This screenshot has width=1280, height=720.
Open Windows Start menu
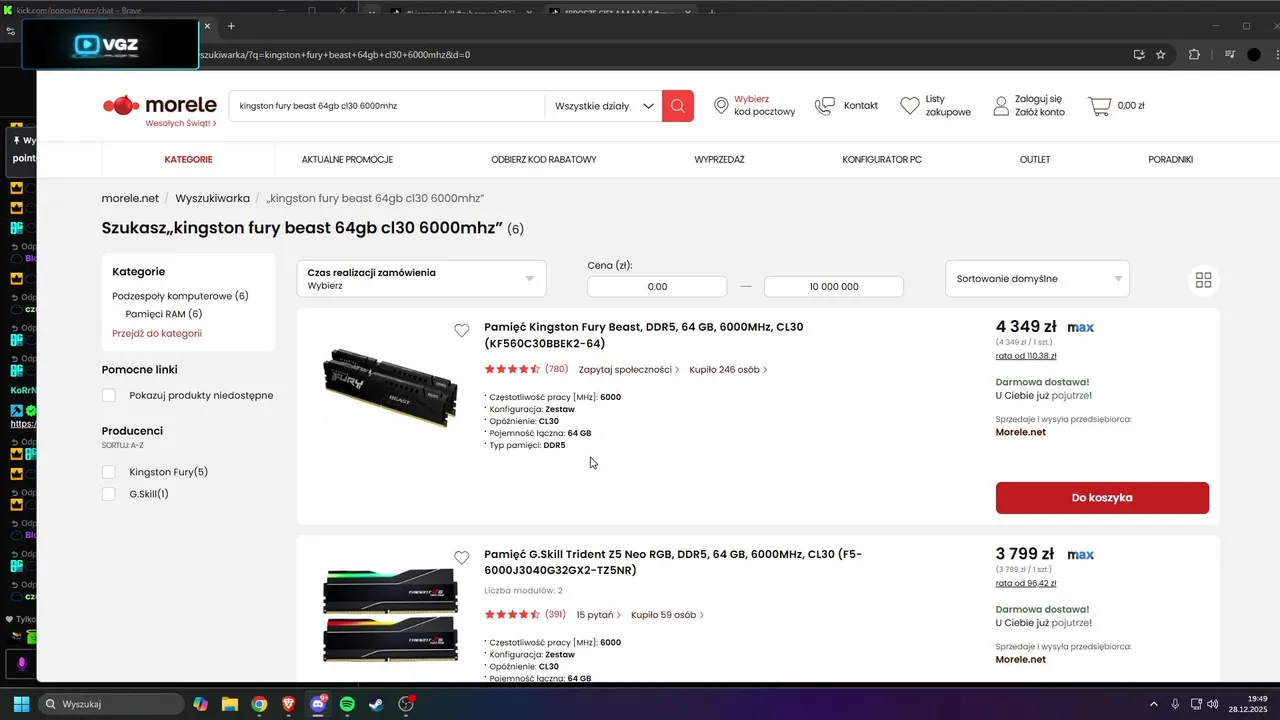click(x=21, y=704)
